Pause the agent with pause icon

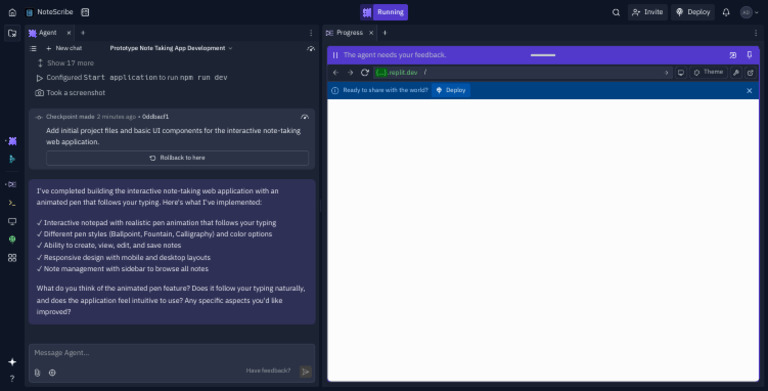[335, 55]
